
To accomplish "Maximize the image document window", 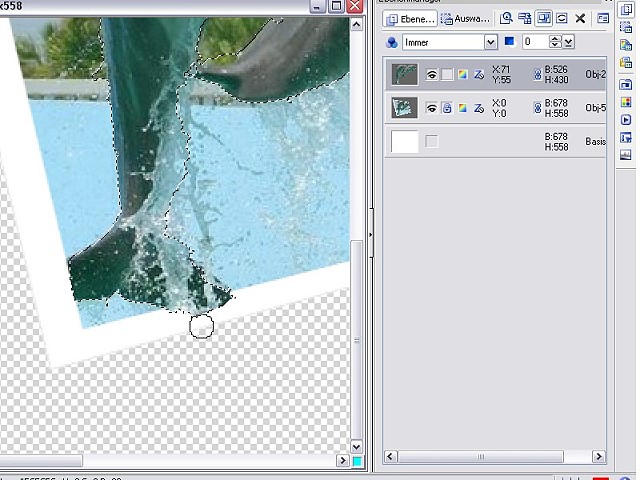I will (336, 6).
